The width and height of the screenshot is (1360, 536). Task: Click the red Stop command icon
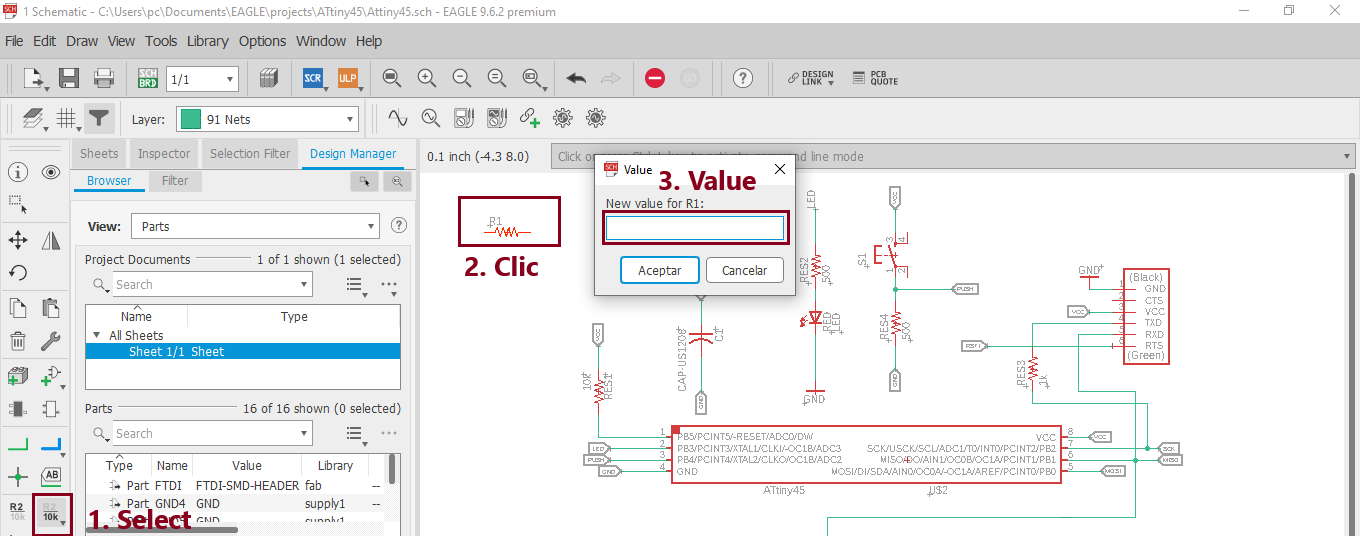coord(655,78)
